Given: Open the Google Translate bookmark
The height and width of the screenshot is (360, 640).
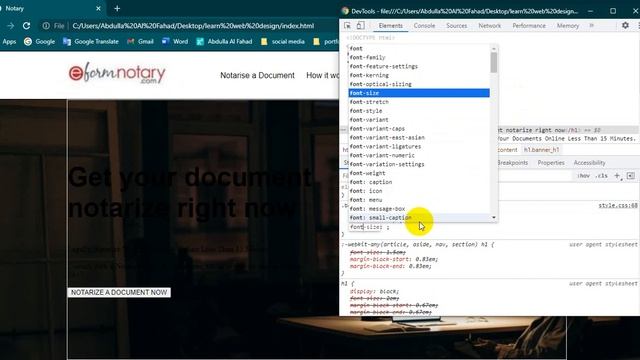Looking at the screenshot, I should pos(91,41).
